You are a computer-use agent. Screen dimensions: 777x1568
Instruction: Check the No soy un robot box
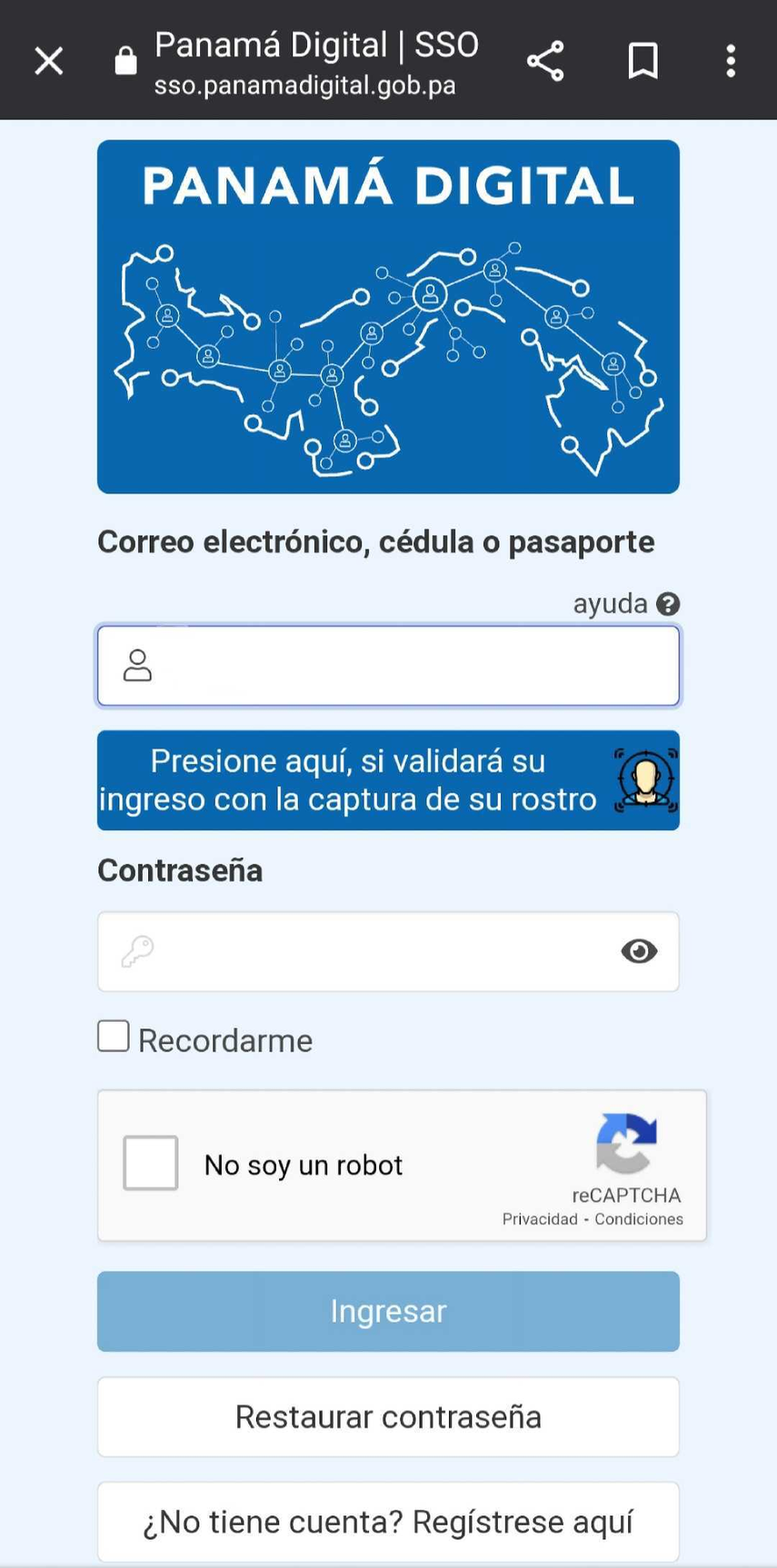[x=149, y=1163]
